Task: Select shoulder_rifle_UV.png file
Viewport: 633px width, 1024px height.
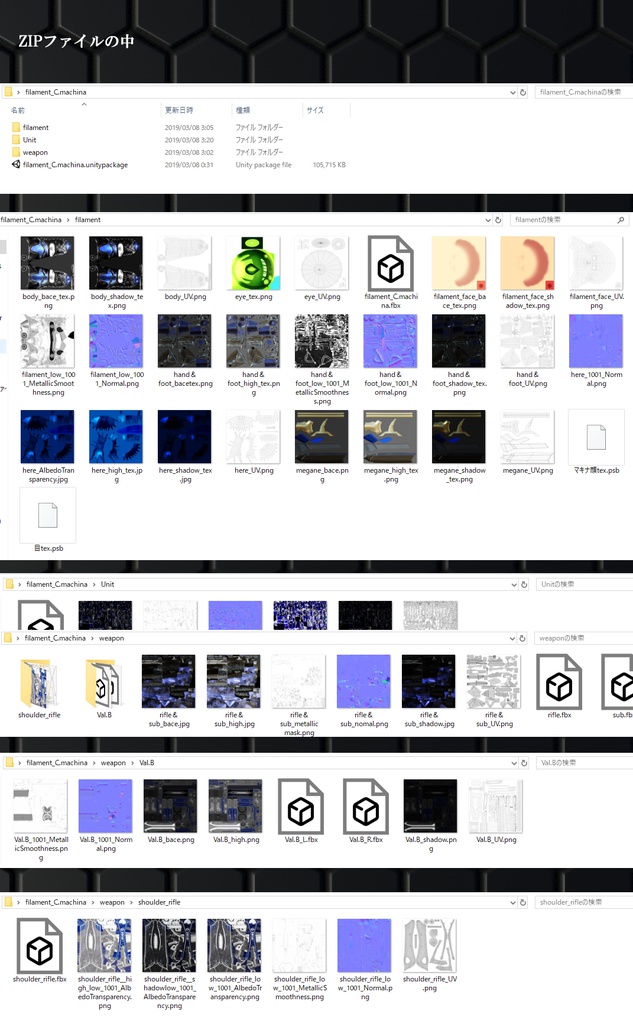Action: click(x=430, y=955)
